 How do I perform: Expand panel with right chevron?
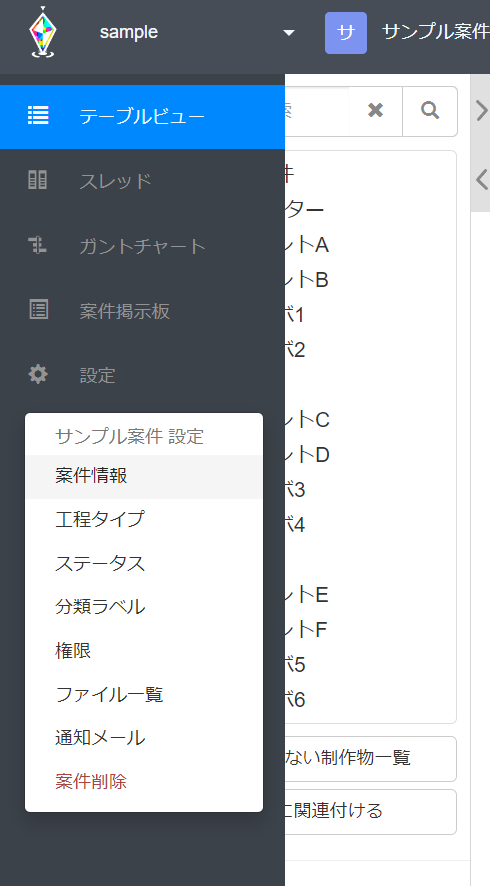point(481,111)
